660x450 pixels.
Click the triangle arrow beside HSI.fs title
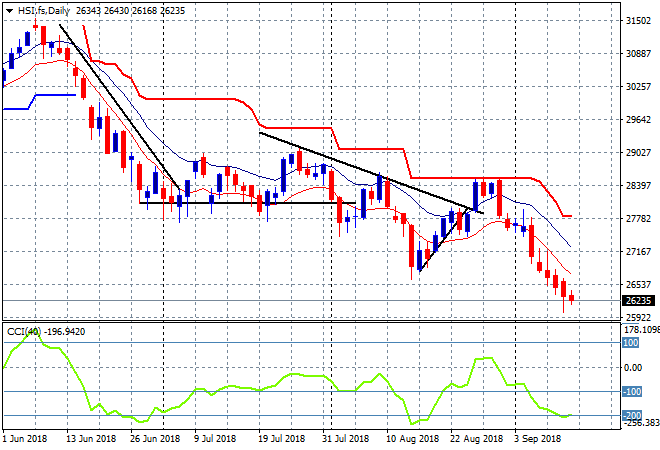point(9,11)
